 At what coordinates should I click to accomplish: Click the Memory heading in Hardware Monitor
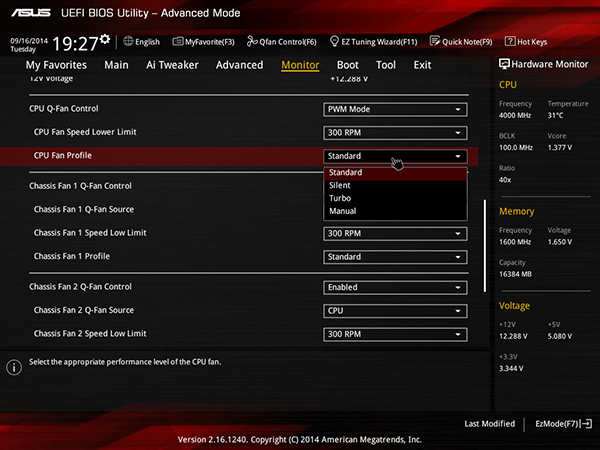tap(517, 211)
